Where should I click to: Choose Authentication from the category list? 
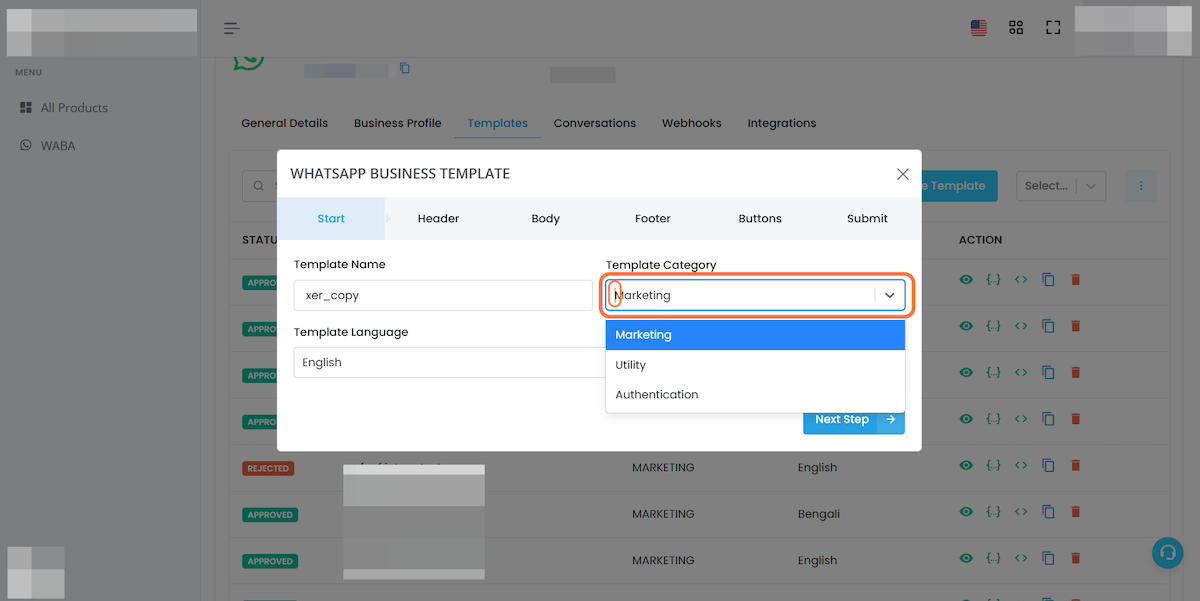[x=755, y=395]
